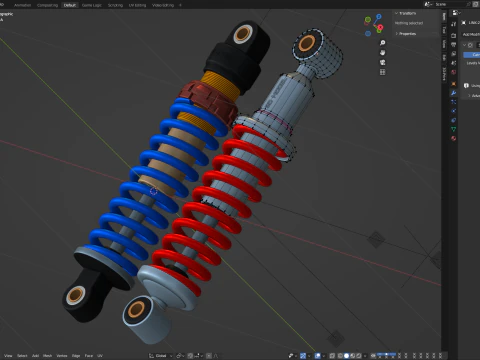
Task: Switch to the Scripting workspace tab
Action: pyautogui.click(x=115, y=5)
